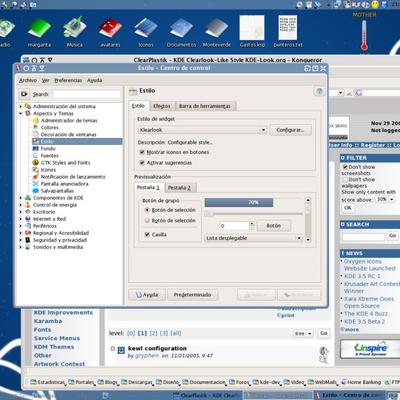This screenshot has width=400, height=400.
Task: Click Go beside the Konqueror search field
Action: pyautogui.click(x=392, y=236)
